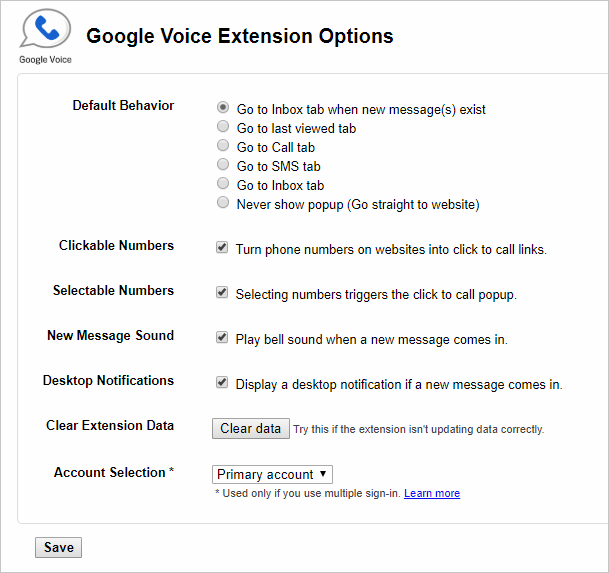
Task: Click the "Display a desktop notification" label text
Action: [x=399, y=384]
